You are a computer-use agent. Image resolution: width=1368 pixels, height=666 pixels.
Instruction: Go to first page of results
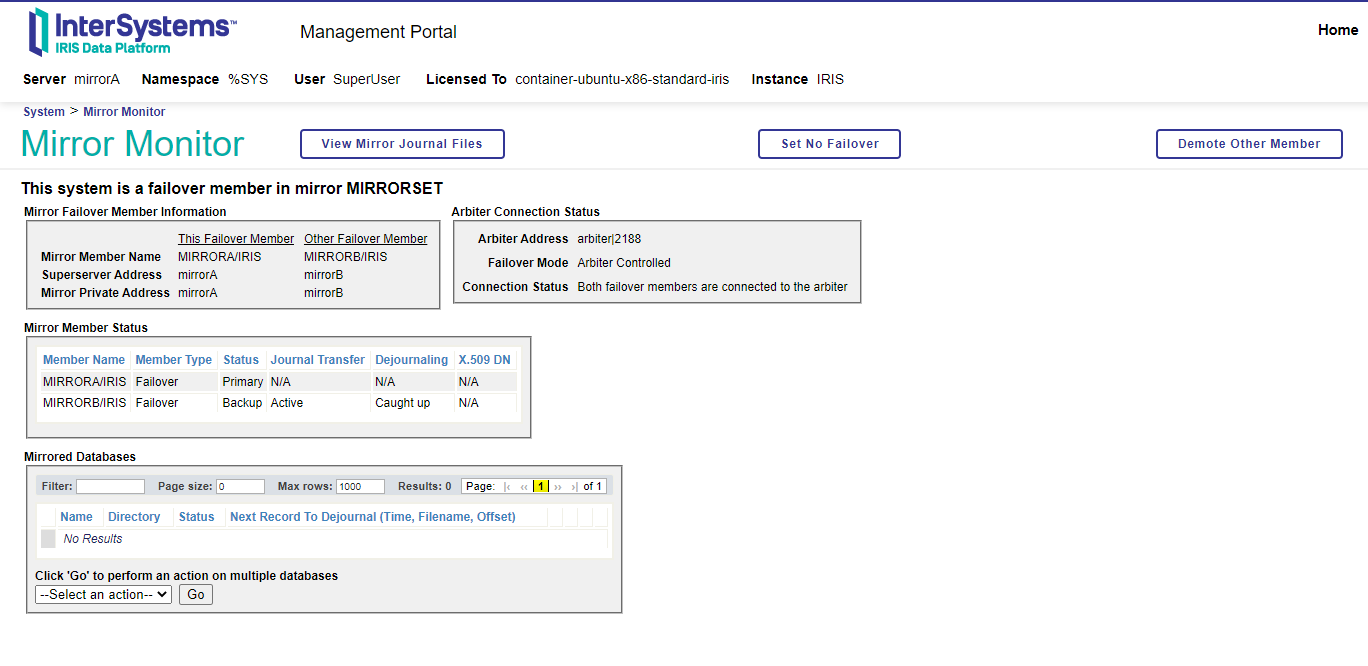[x=508, y=487]
